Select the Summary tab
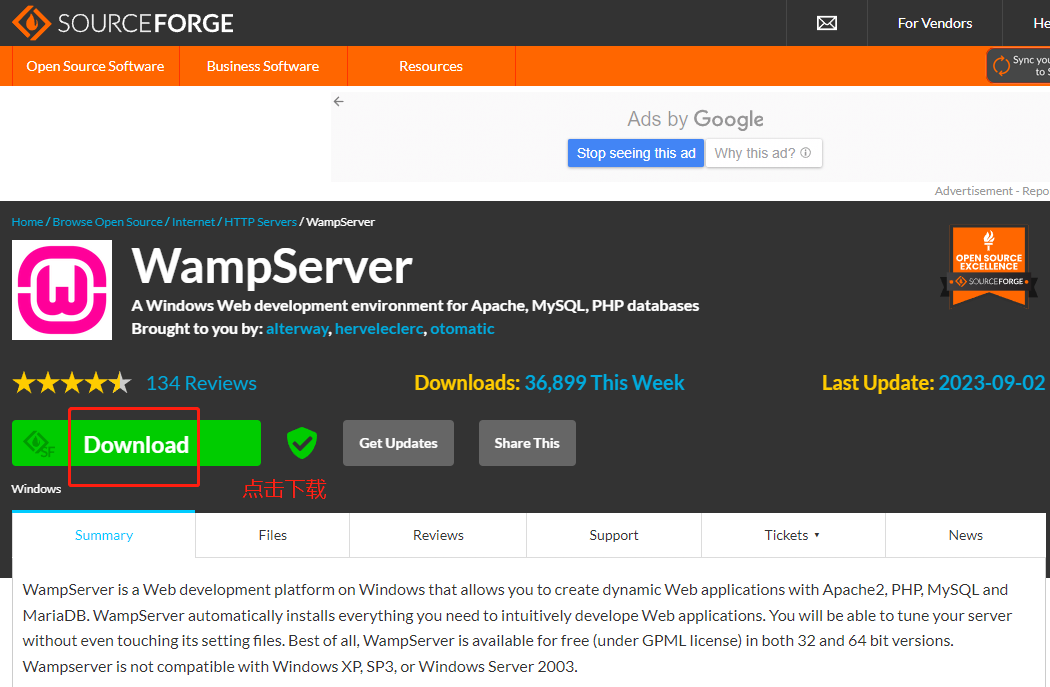This screenshot has height=687, width=1050. click(104, 535)
